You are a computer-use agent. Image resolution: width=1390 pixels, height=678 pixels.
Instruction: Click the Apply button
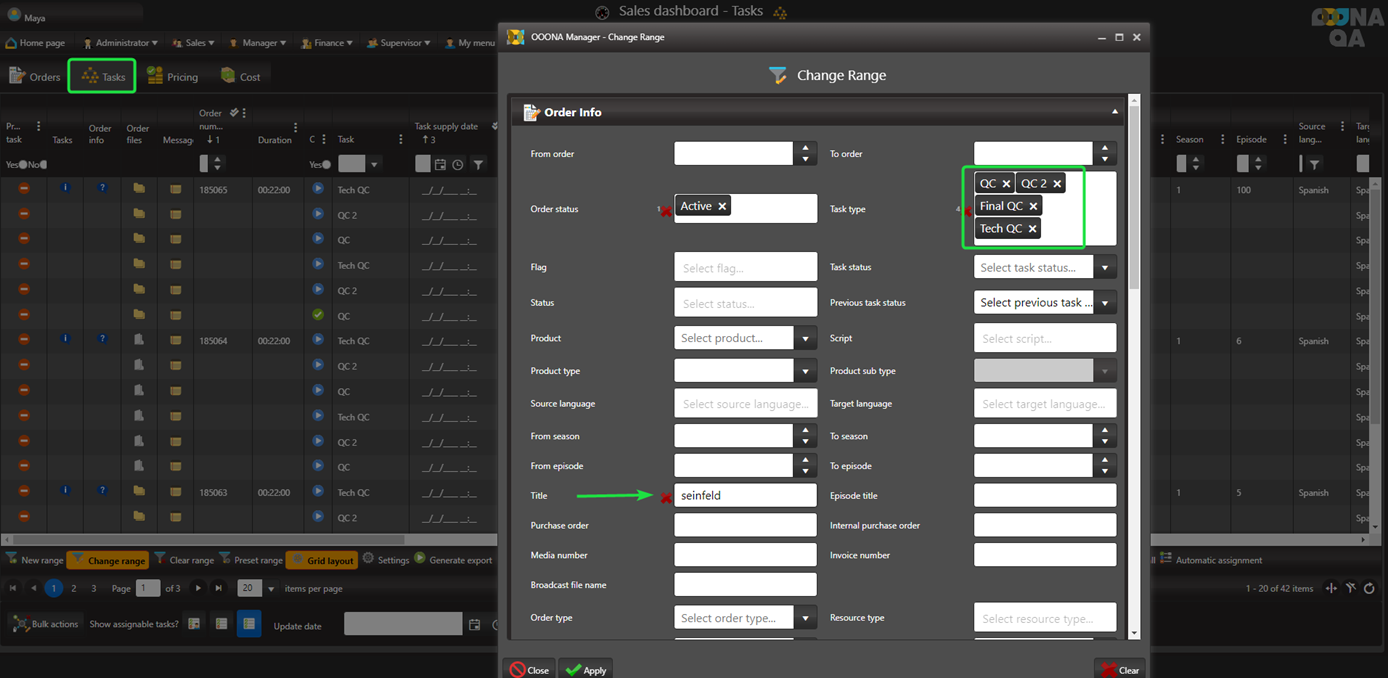[x=585, y=670]
